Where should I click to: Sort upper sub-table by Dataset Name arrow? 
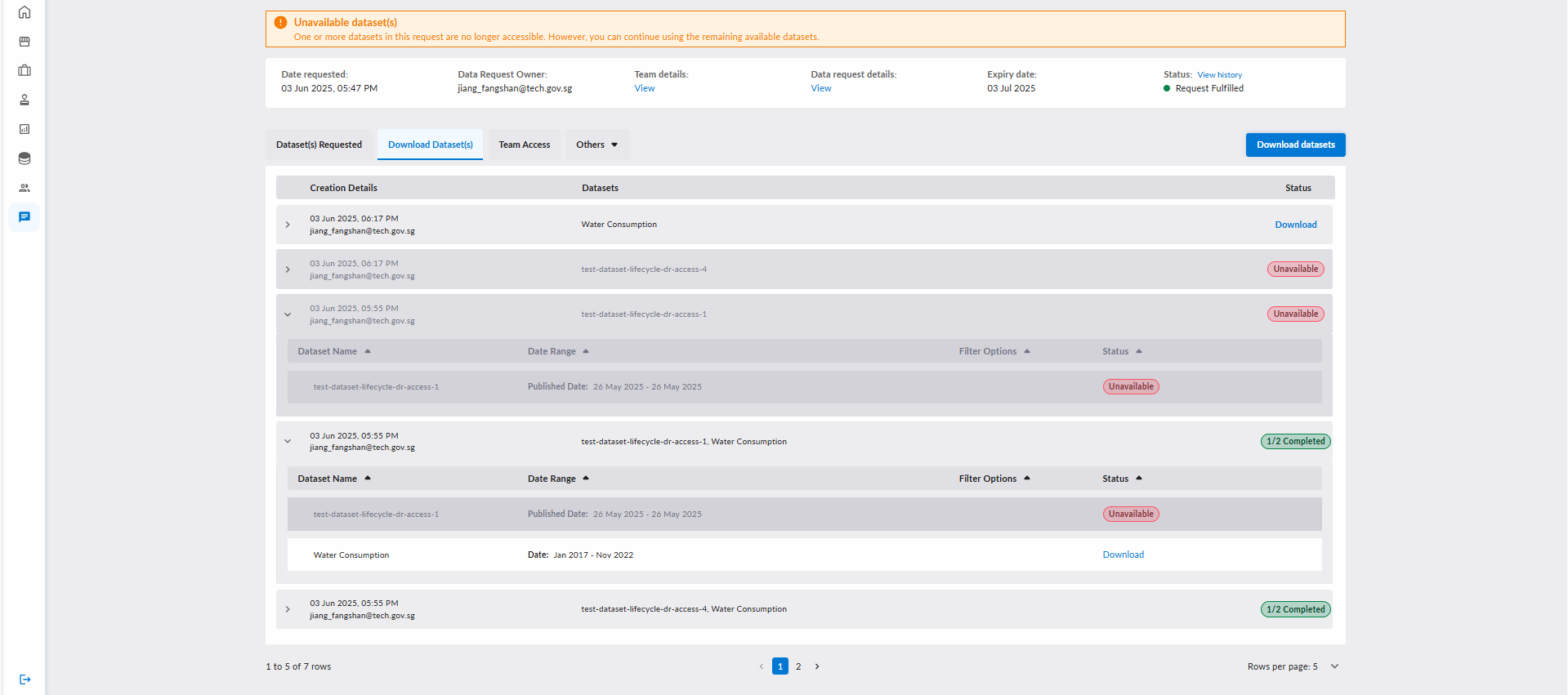tap(368, 351)
